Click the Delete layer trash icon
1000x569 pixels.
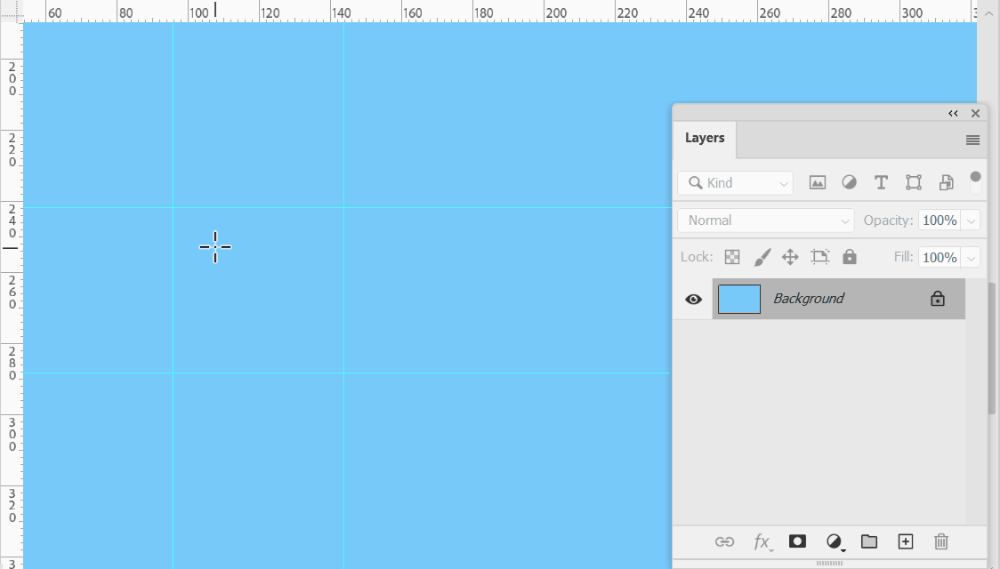941,542
